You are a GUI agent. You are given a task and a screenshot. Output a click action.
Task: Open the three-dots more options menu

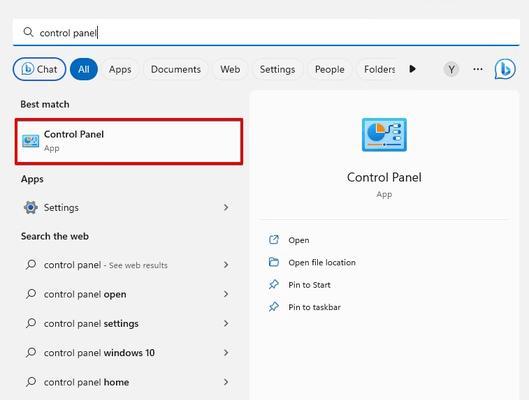478,69
